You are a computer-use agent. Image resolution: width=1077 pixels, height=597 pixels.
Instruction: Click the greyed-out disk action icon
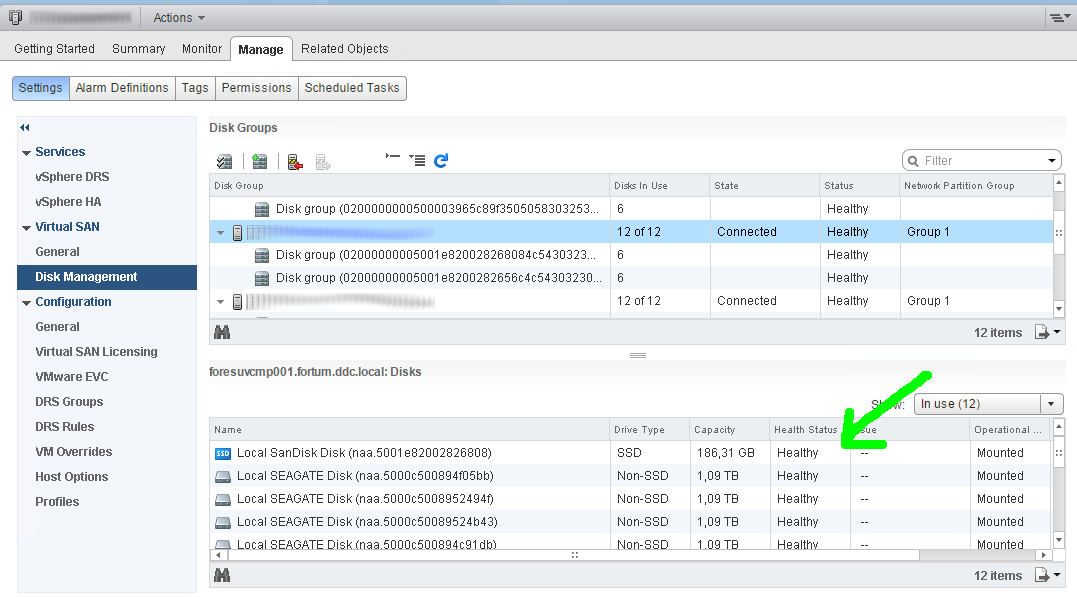coord(323,161)
